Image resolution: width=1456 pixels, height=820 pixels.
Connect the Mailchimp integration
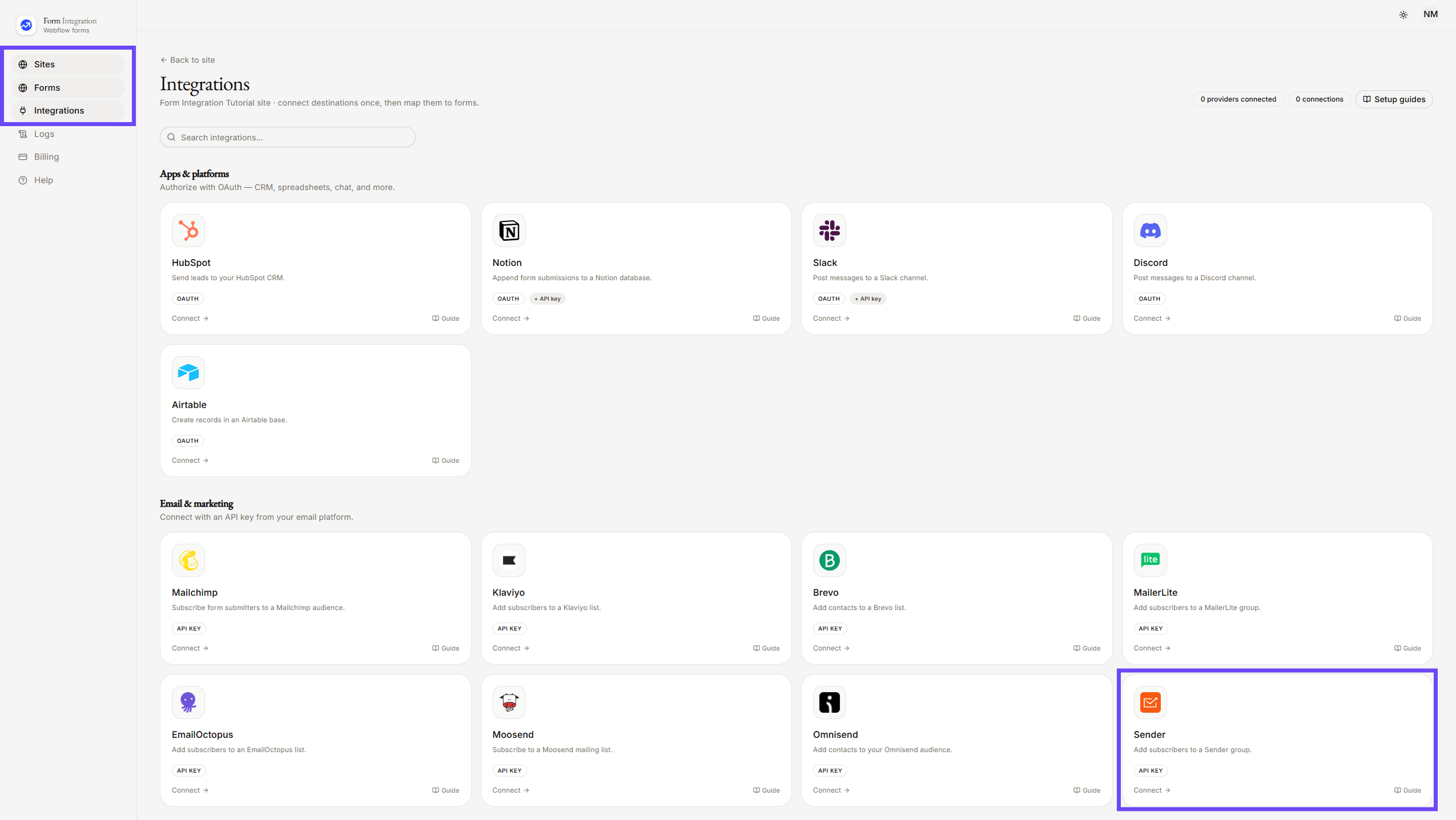click(x=190, y=648)
